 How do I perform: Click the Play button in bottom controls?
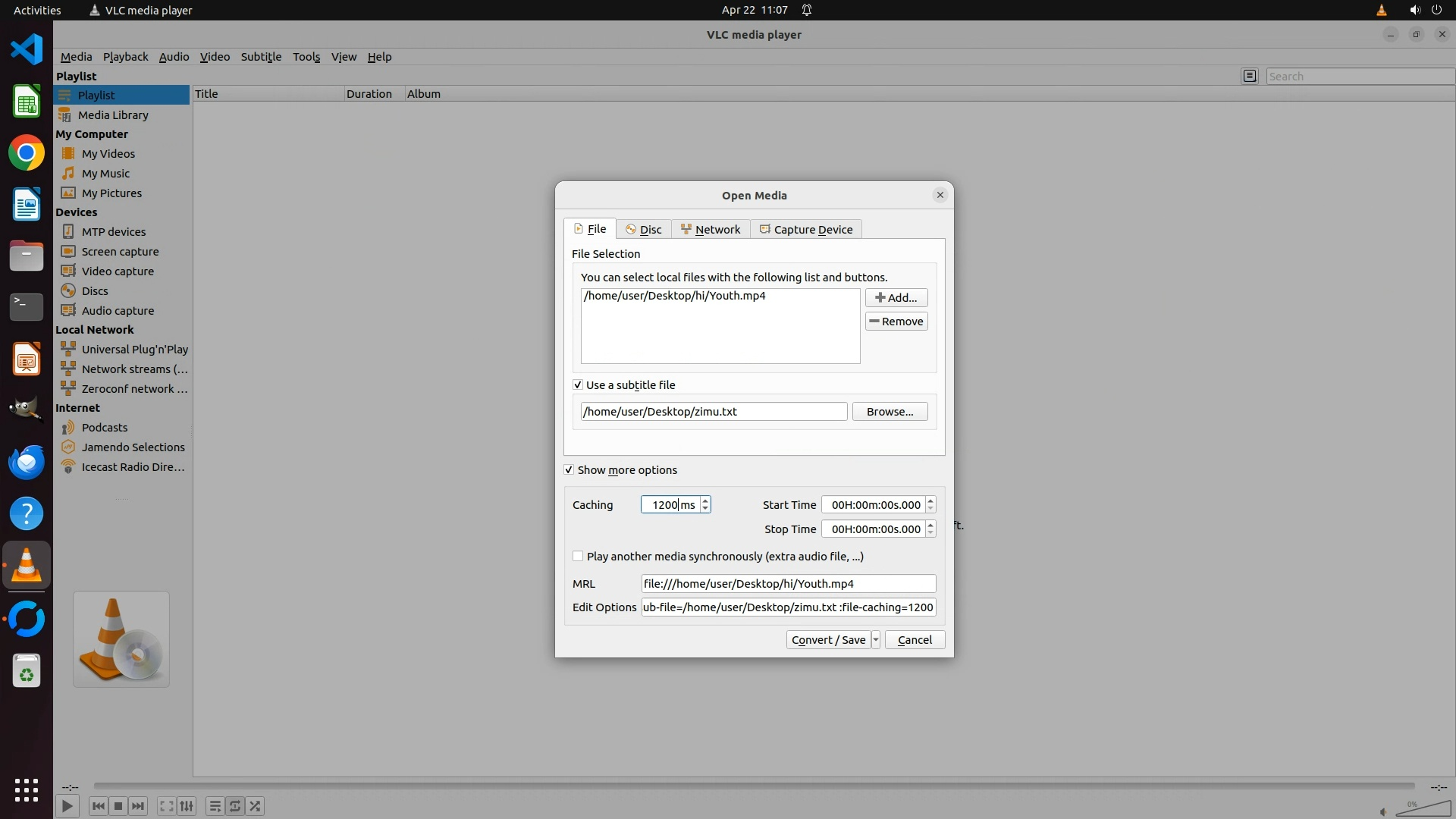coord(67,806)
